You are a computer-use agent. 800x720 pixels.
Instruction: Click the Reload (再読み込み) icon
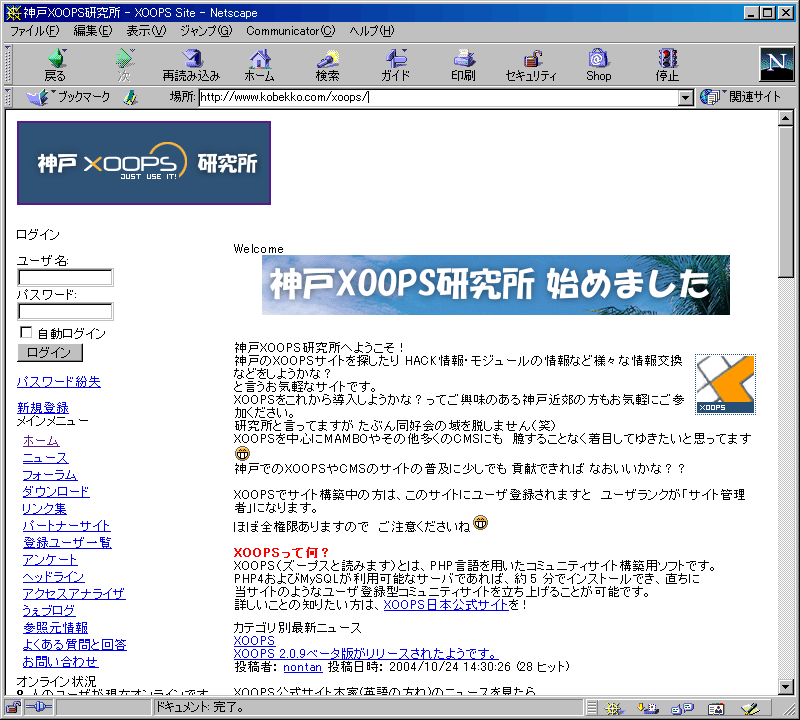[x=191, y=65]
